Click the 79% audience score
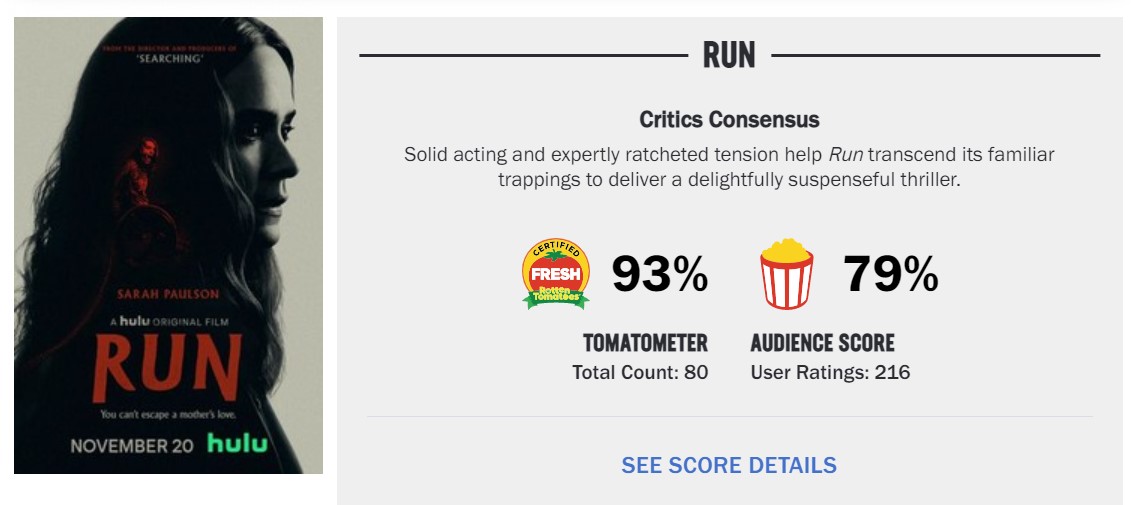Screen dimensions: 1145x505 click(890, 274)
